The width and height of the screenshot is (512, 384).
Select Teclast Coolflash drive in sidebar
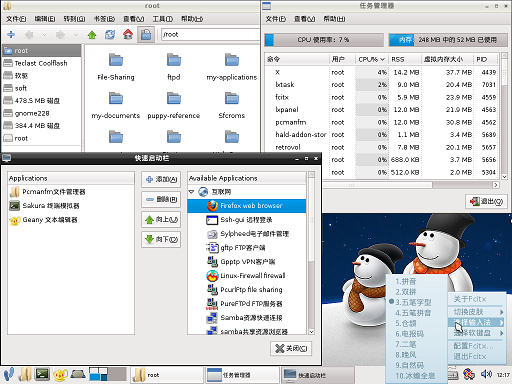41,63
